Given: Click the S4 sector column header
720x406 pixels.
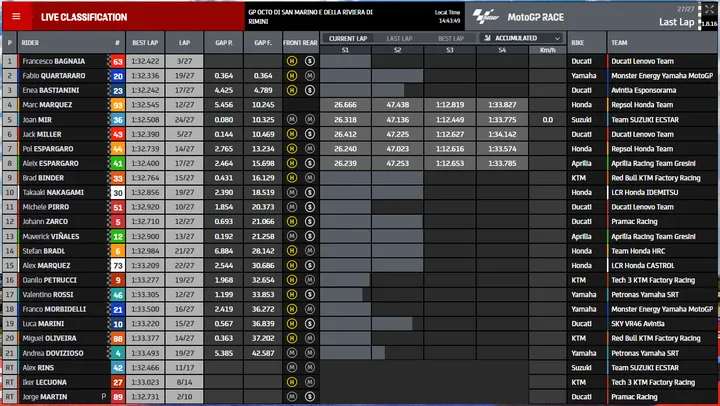Looking at the screenshot, I should 502,50.
